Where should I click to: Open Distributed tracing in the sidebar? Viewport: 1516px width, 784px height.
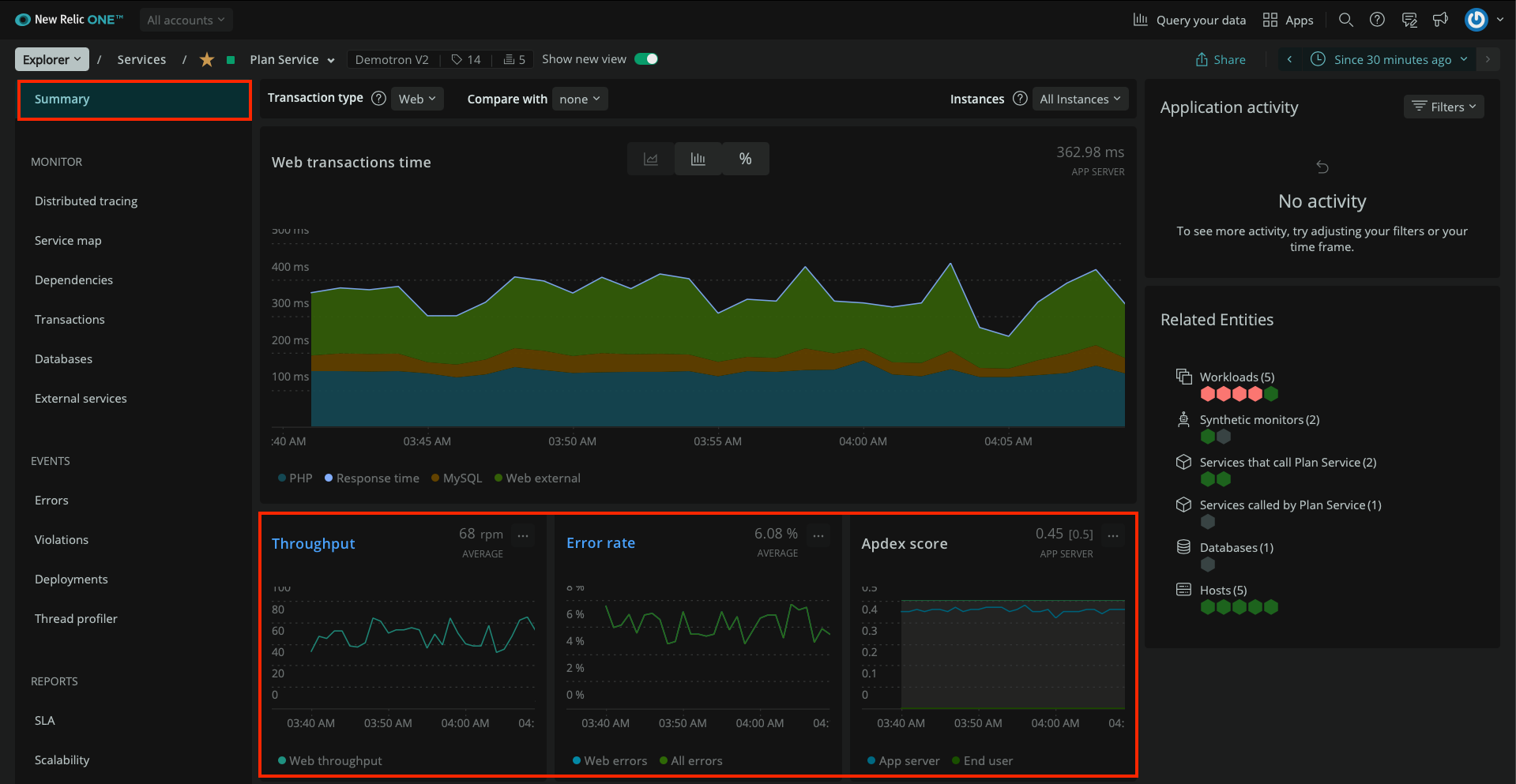[86, 201]
